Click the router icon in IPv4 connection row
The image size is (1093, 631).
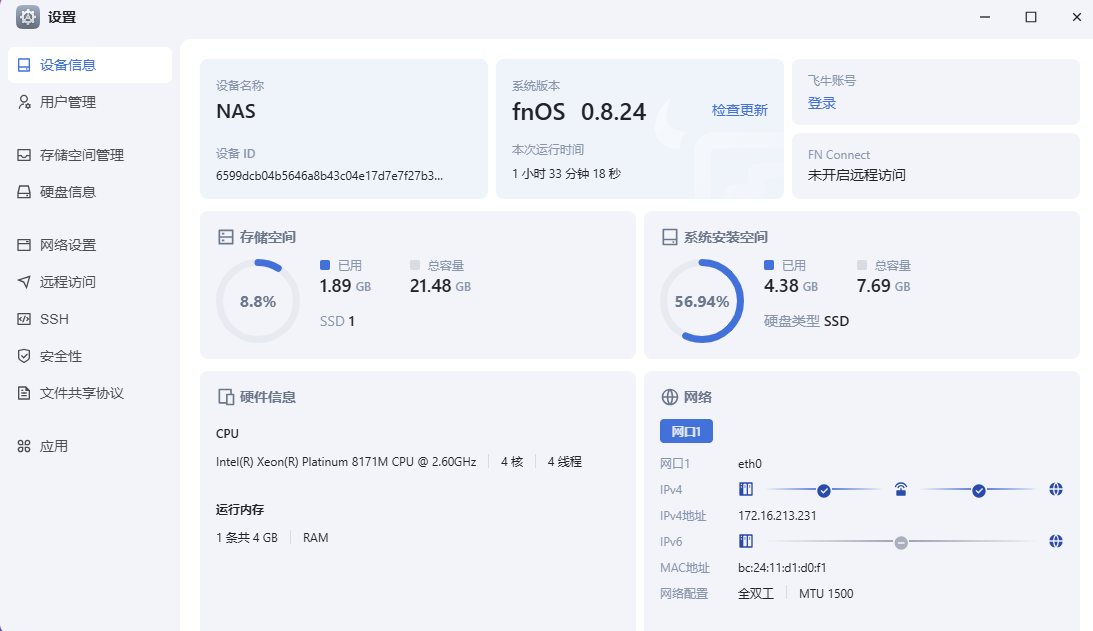pyautogui.click(x=901, y=489)
